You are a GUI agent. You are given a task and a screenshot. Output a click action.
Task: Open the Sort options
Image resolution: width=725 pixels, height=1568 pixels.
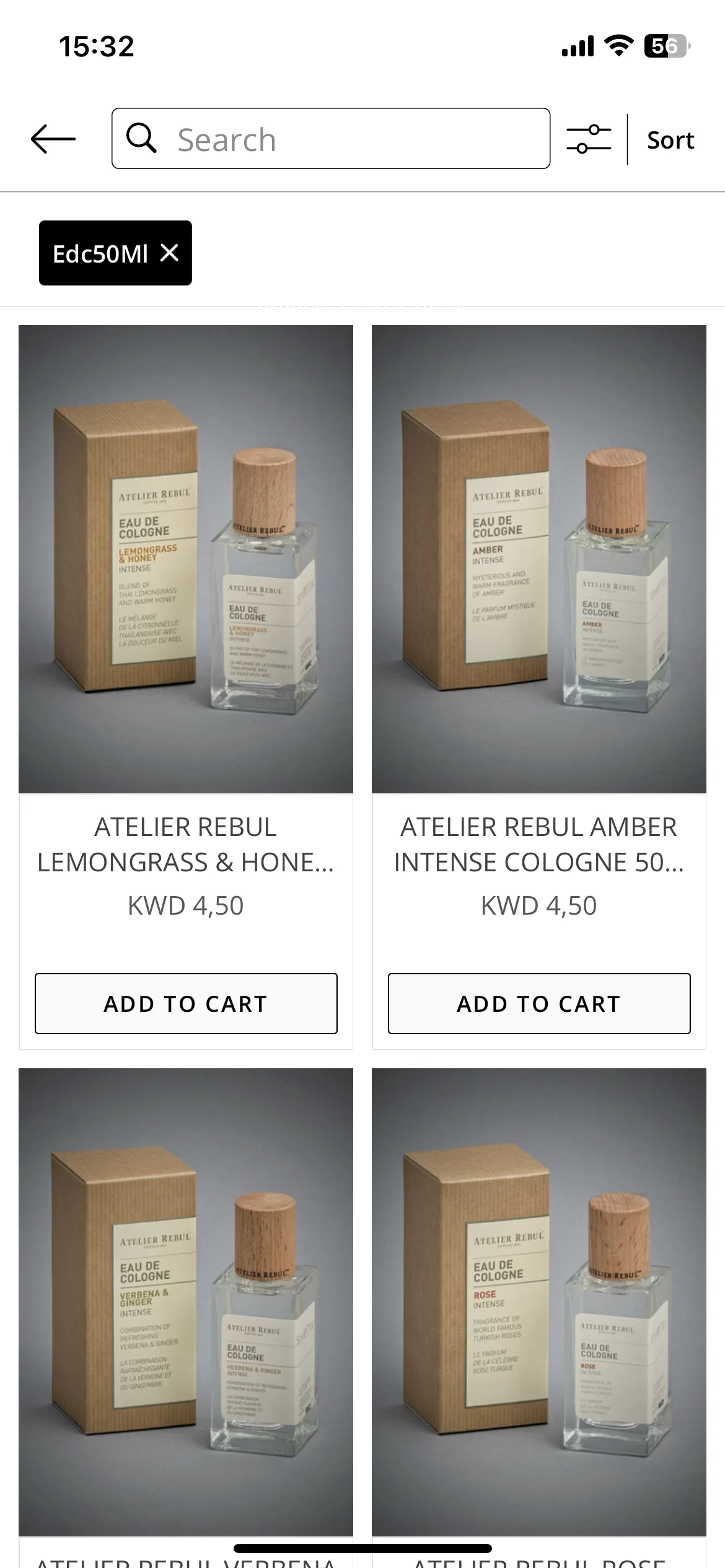pyautogui.click(x=670, y=140)
